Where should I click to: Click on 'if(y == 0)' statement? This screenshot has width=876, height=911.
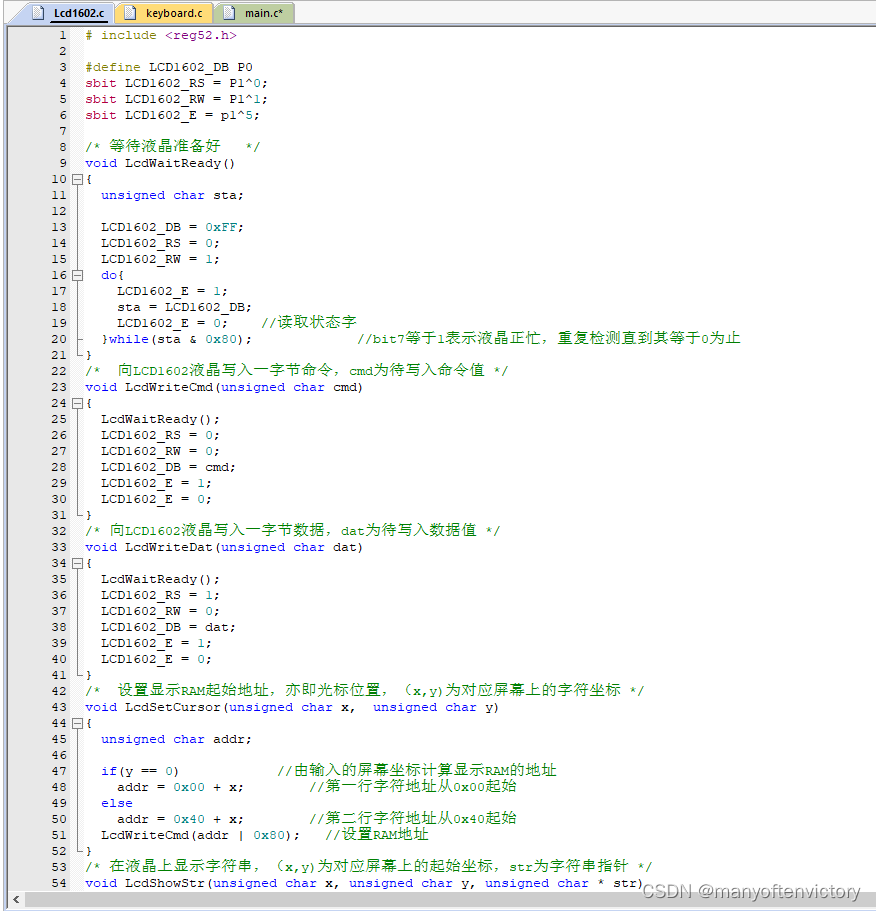click(139, 772)
